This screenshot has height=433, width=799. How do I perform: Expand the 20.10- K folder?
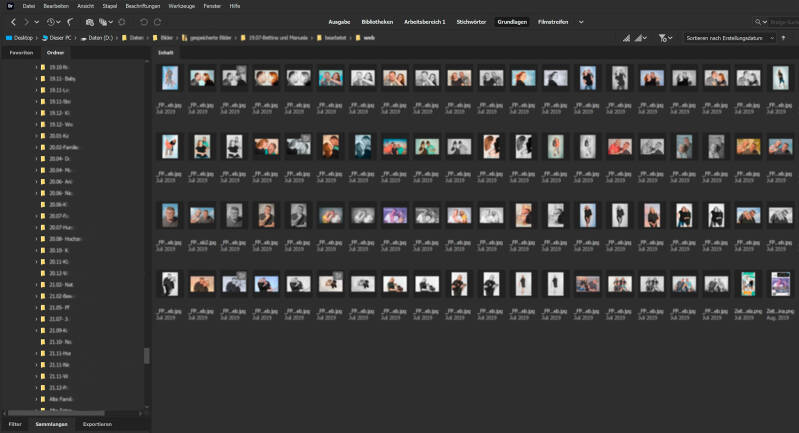point(36,251)
